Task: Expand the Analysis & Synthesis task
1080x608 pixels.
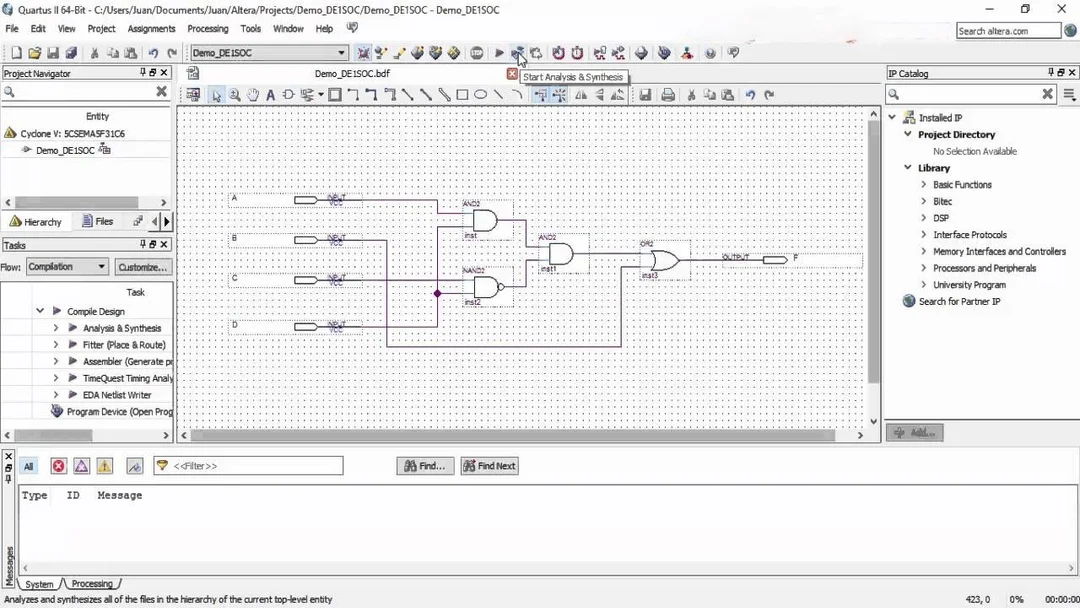Action: pyautogui.click(x=56, y=328)
